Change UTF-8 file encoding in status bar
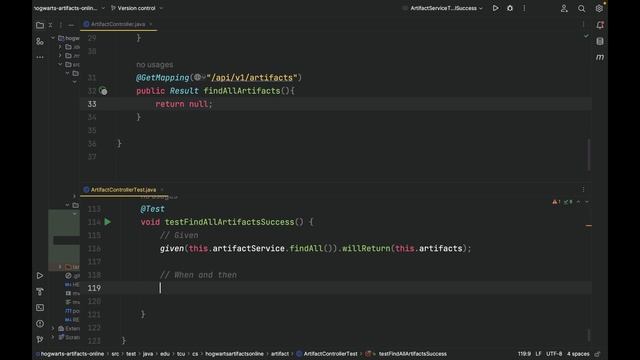640x360 pixels. pos(554,354)
